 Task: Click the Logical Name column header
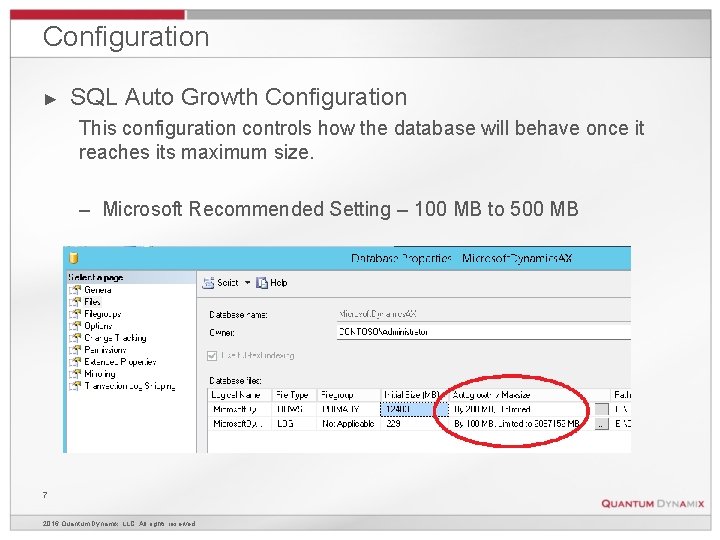pos(239,395)
